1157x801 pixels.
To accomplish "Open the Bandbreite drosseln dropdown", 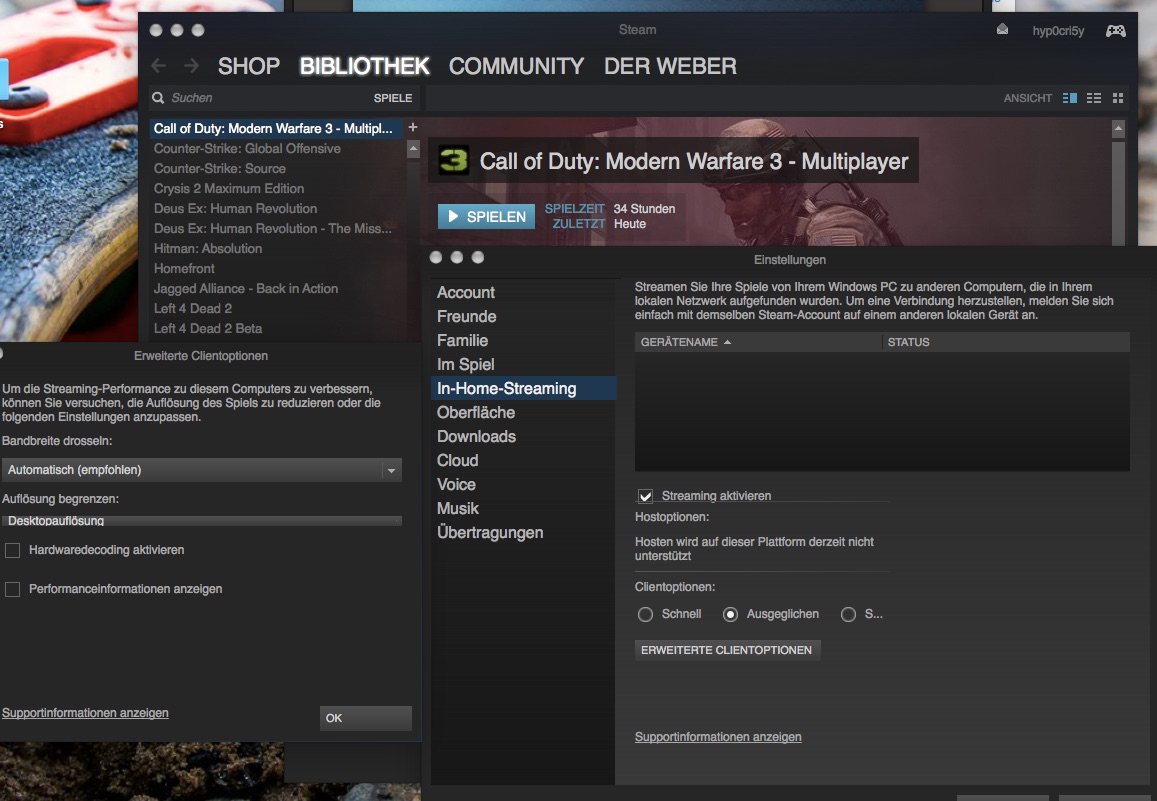I will [x=201, y=470].
